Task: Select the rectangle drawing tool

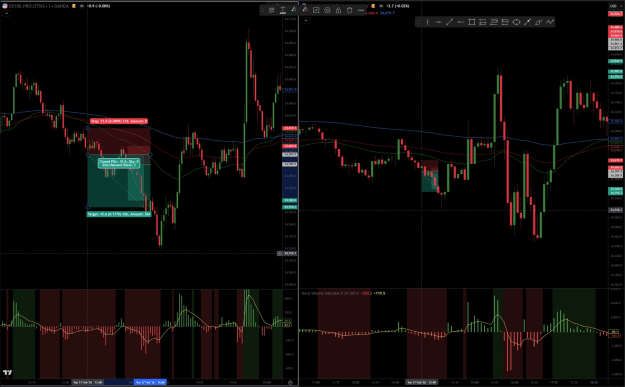Action: click(472, 22)
